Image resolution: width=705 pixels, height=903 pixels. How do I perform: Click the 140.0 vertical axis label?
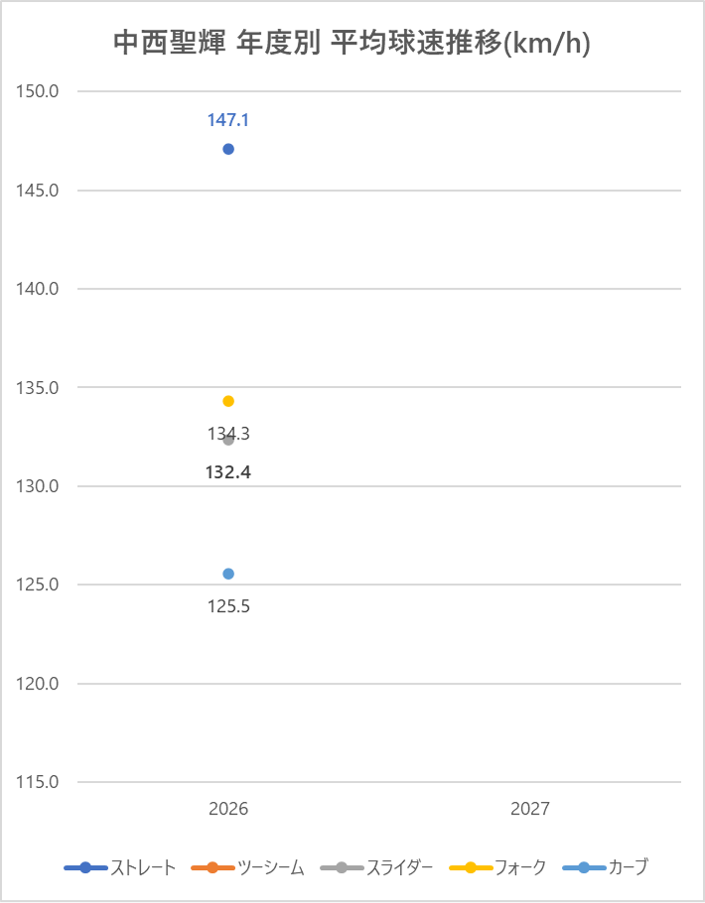click(x=39, y=289)
